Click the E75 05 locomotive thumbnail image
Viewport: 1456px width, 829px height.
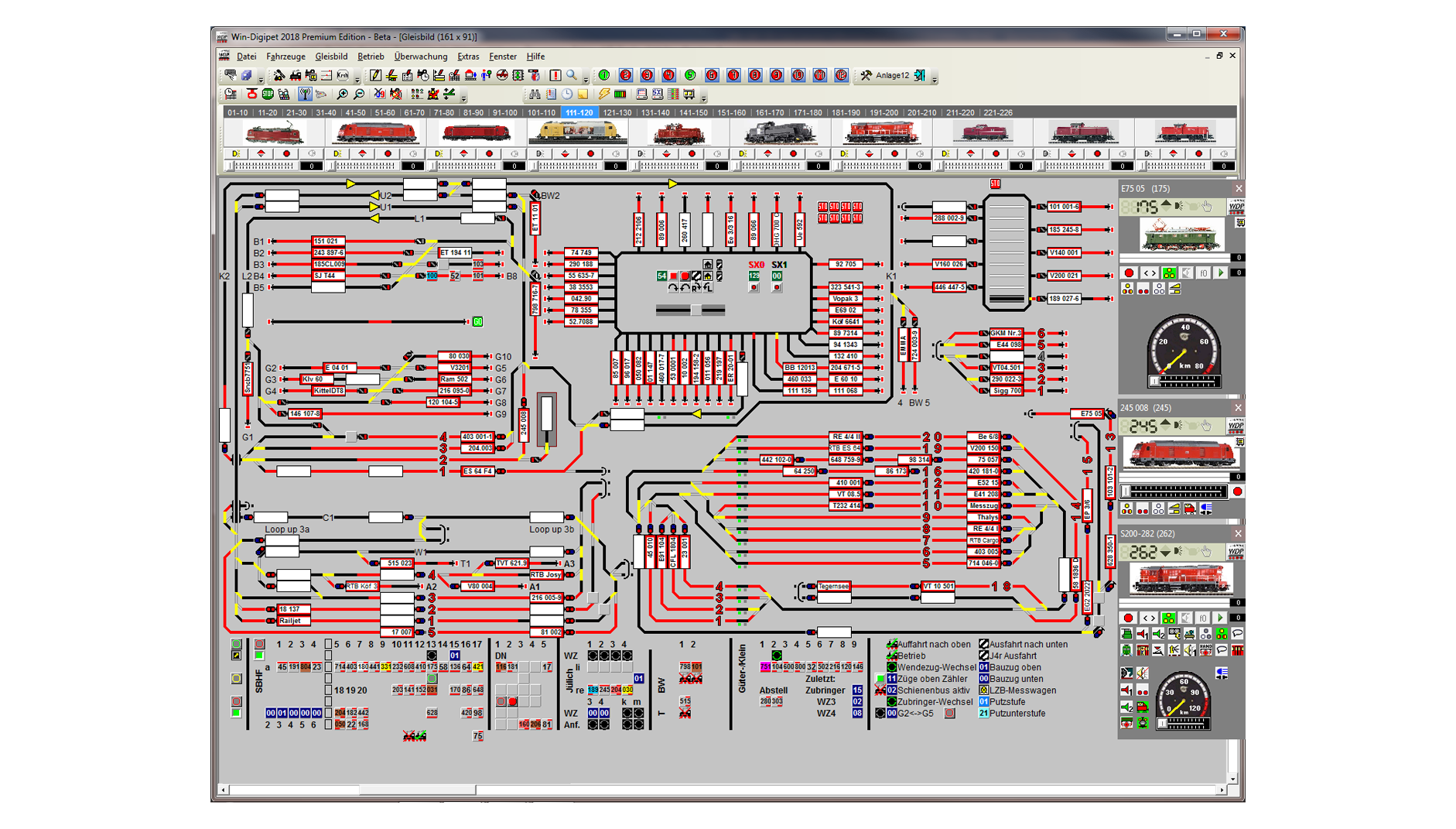[x=1182, y=234]
